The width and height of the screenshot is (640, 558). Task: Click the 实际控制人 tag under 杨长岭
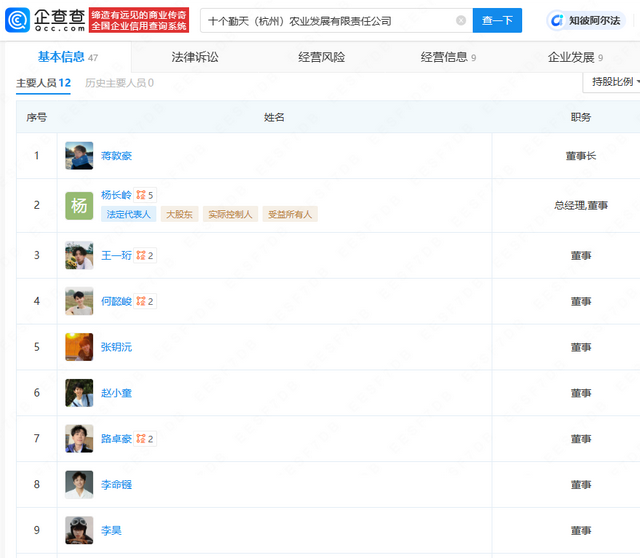point(229,214)
